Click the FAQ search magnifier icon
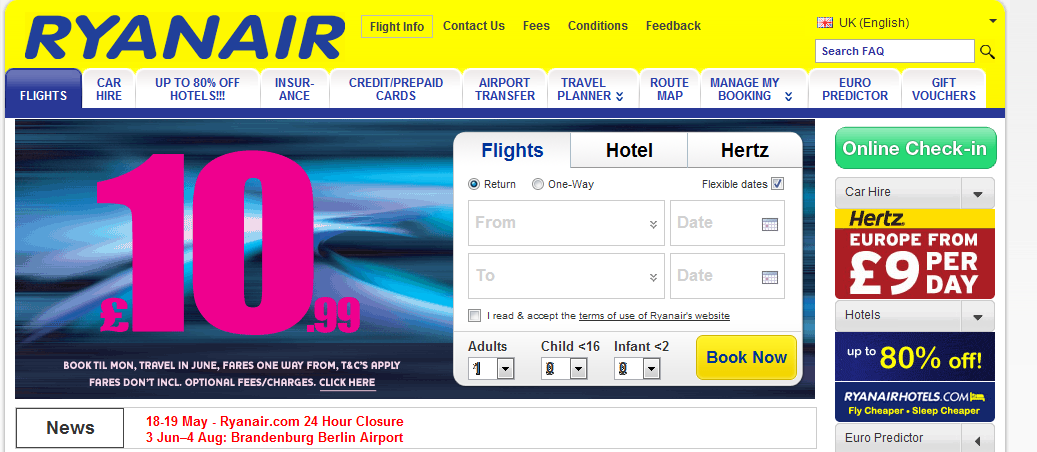This screenshot has height=452, width=1037. tap(987, 52)
